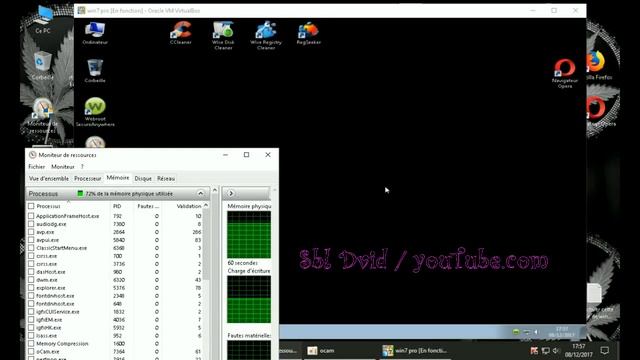The height and width of the screenshot is (360, 640).
Task: Check audiodg.exe process checkbox
Action: [31, 224]
